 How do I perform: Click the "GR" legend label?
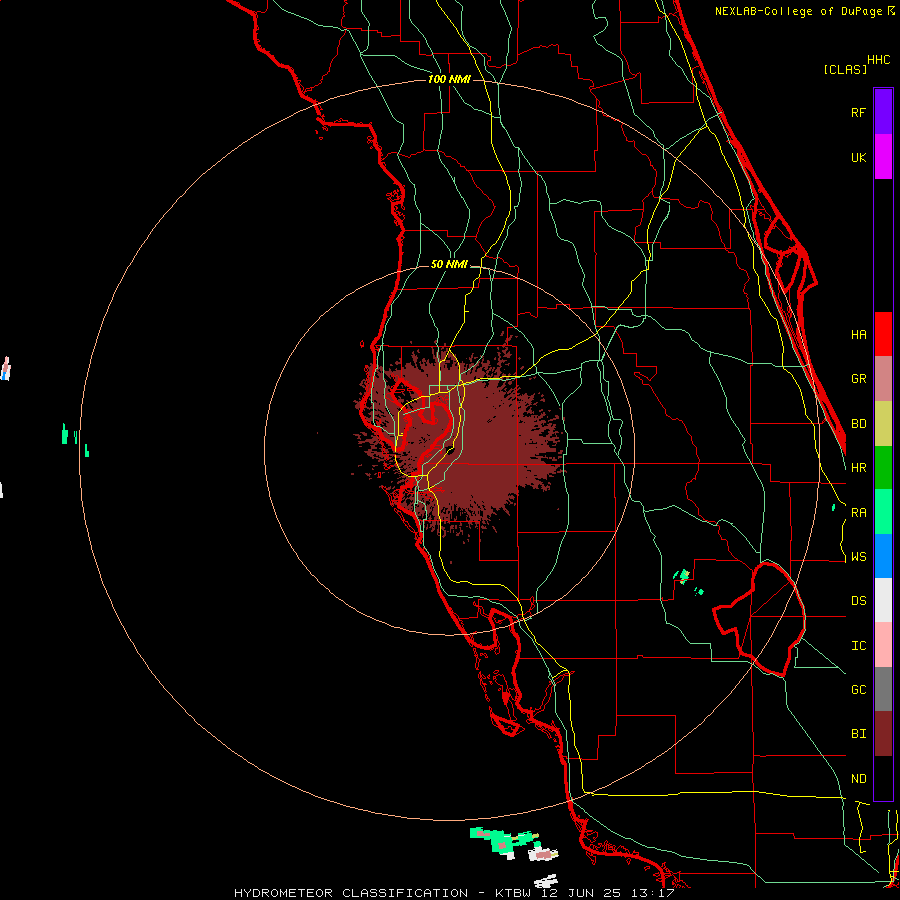pos(858,379)
